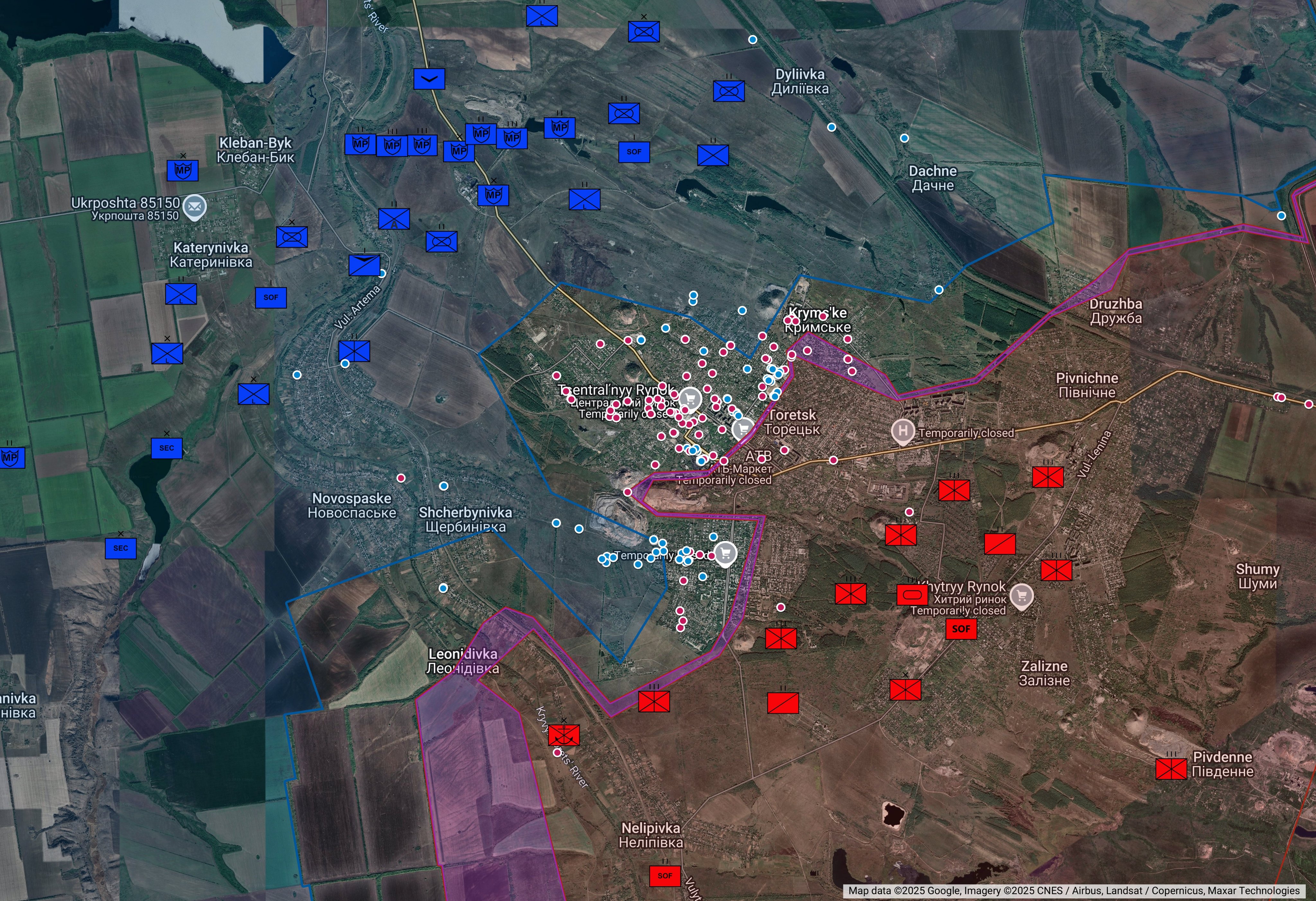Select the red SOF marker near Khytryy Rynok
1316x901 pixels.
[961, 629]
